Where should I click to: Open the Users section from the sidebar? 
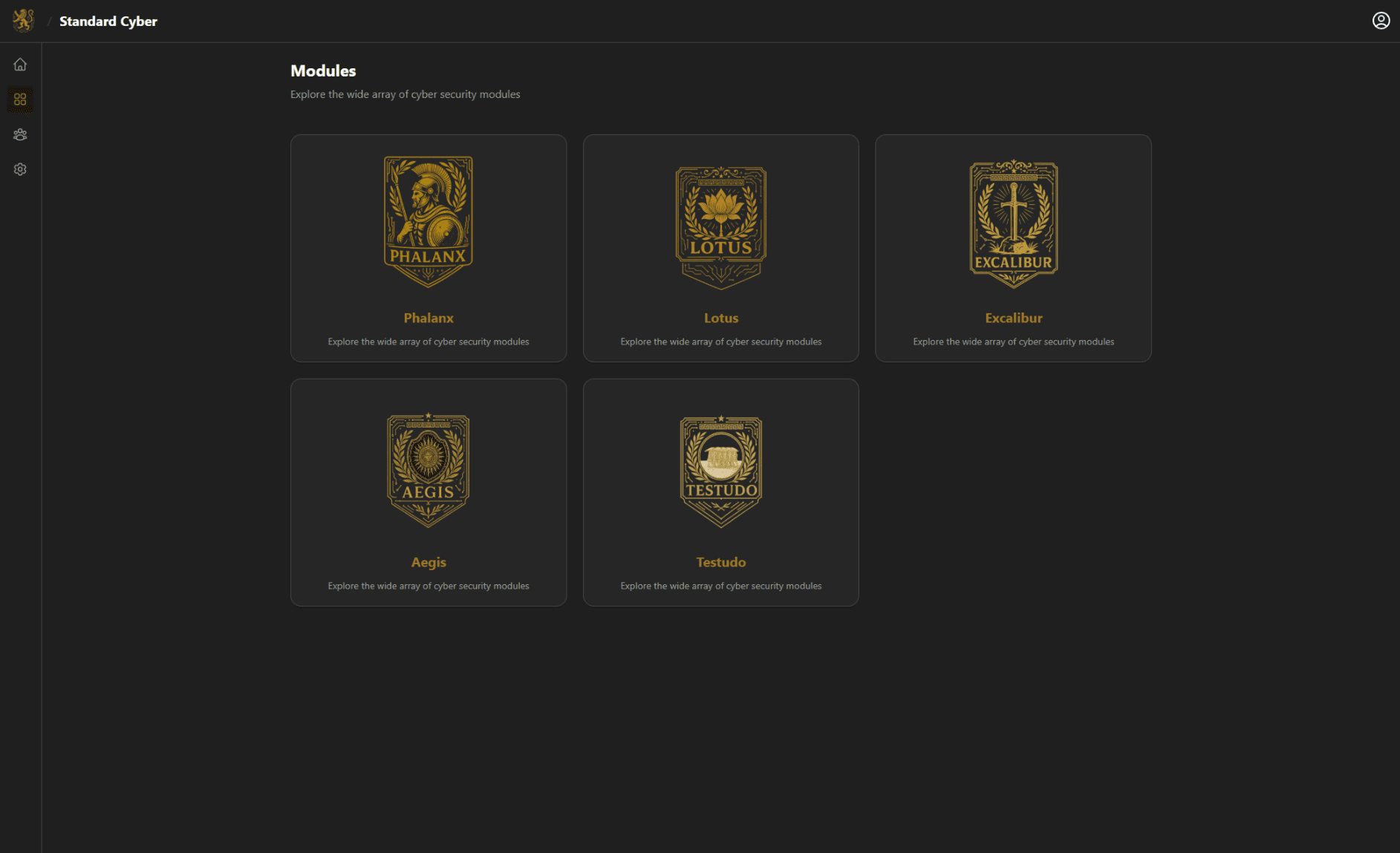click(x=20, y=134)
